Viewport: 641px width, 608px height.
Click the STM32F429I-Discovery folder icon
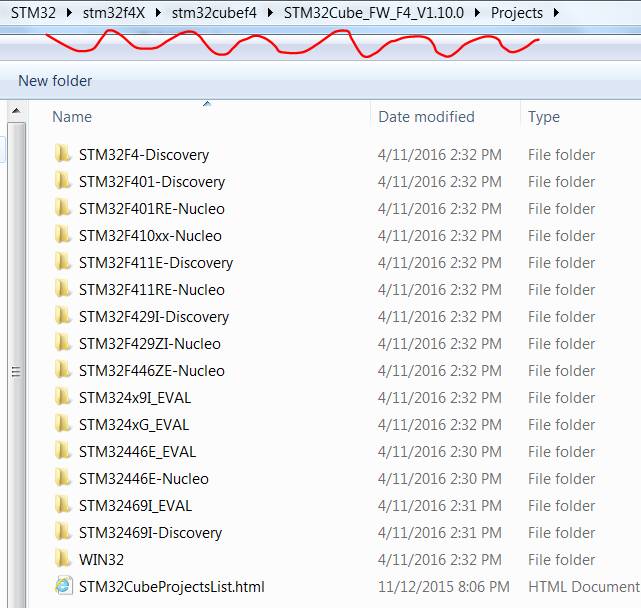[63, 316]
